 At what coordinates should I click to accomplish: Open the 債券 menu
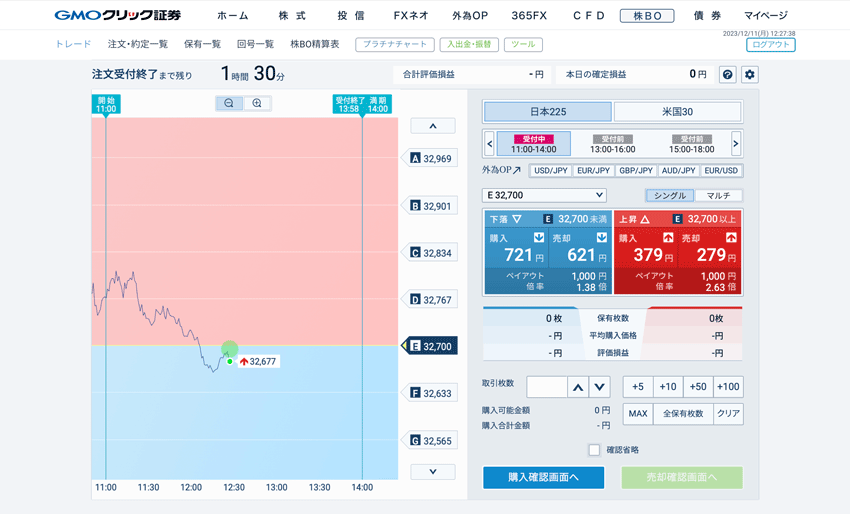707,16
